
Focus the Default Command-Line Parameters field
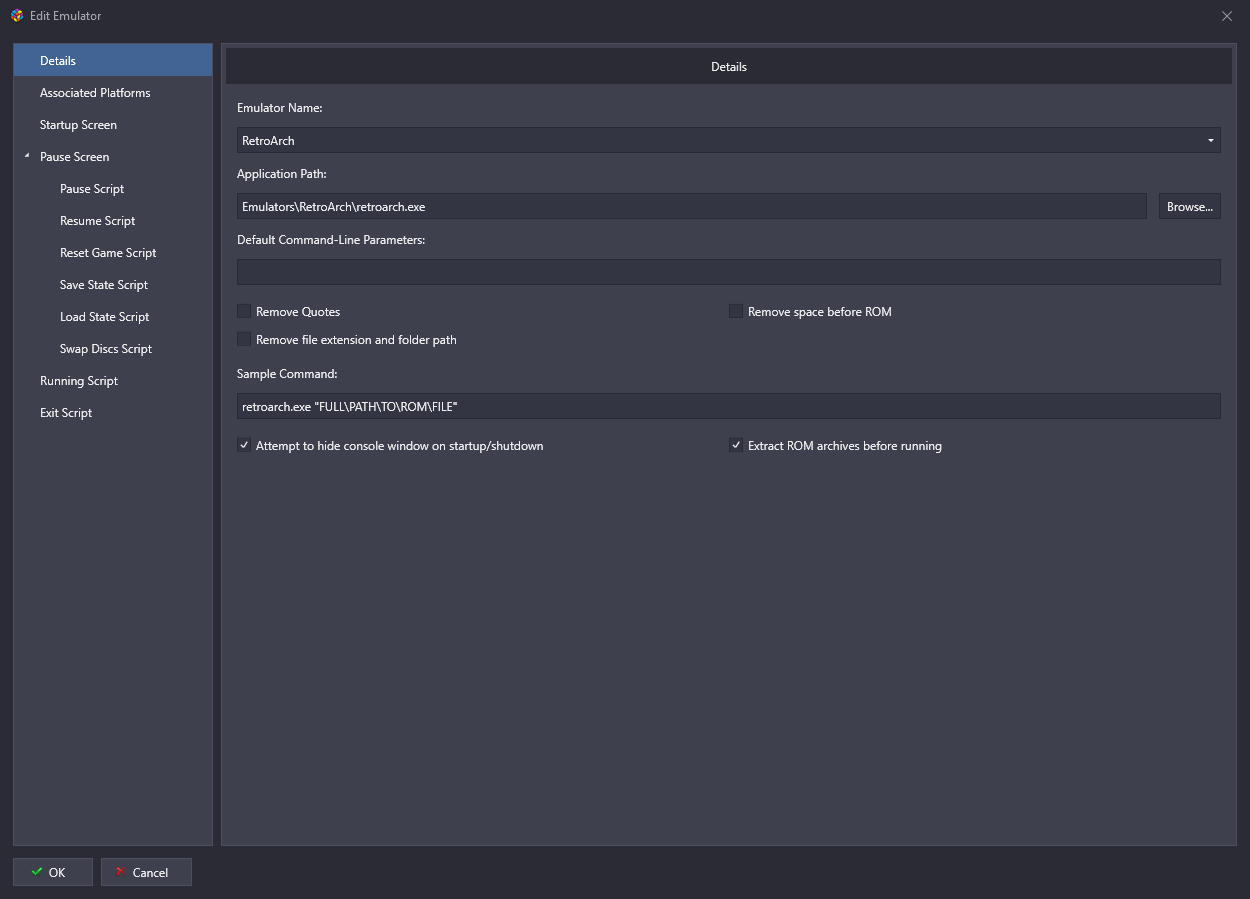[729, 272]
